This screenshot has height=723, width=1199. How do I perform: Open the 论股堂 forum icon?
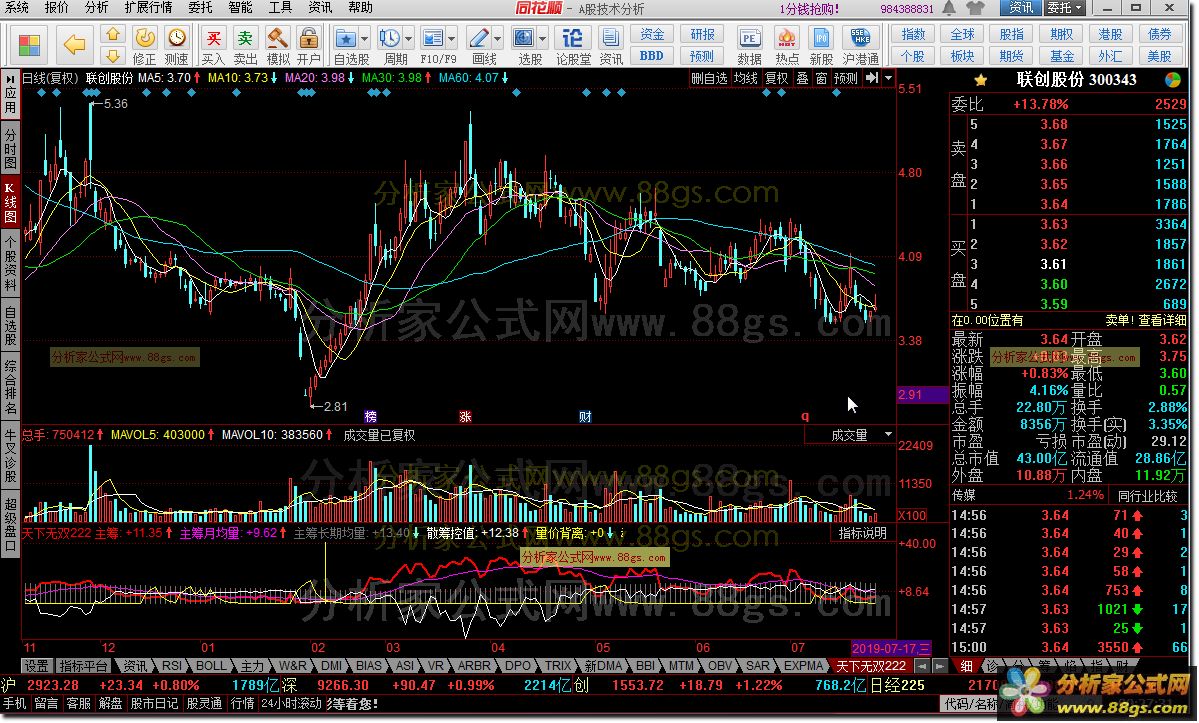coord(573,37)
